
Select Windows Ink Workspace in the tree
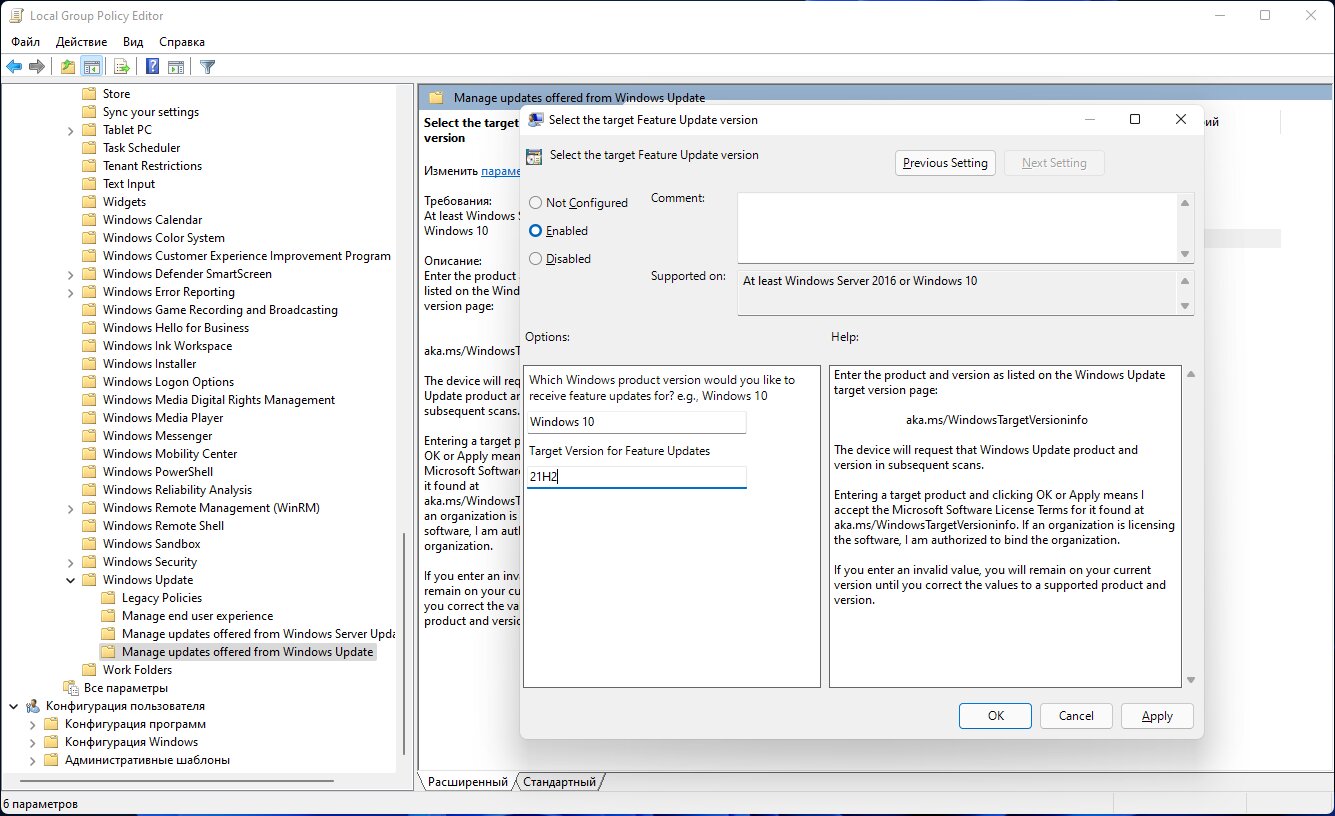click(x=167, y=346)
